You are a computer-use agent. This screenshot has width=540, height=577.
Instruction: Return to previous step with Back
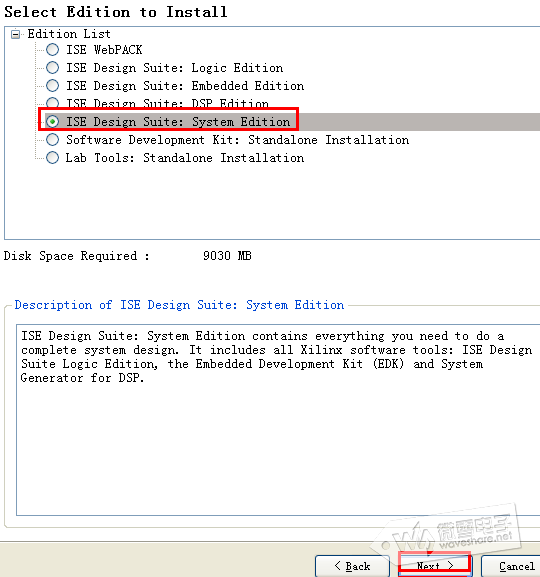coord(352,566)
